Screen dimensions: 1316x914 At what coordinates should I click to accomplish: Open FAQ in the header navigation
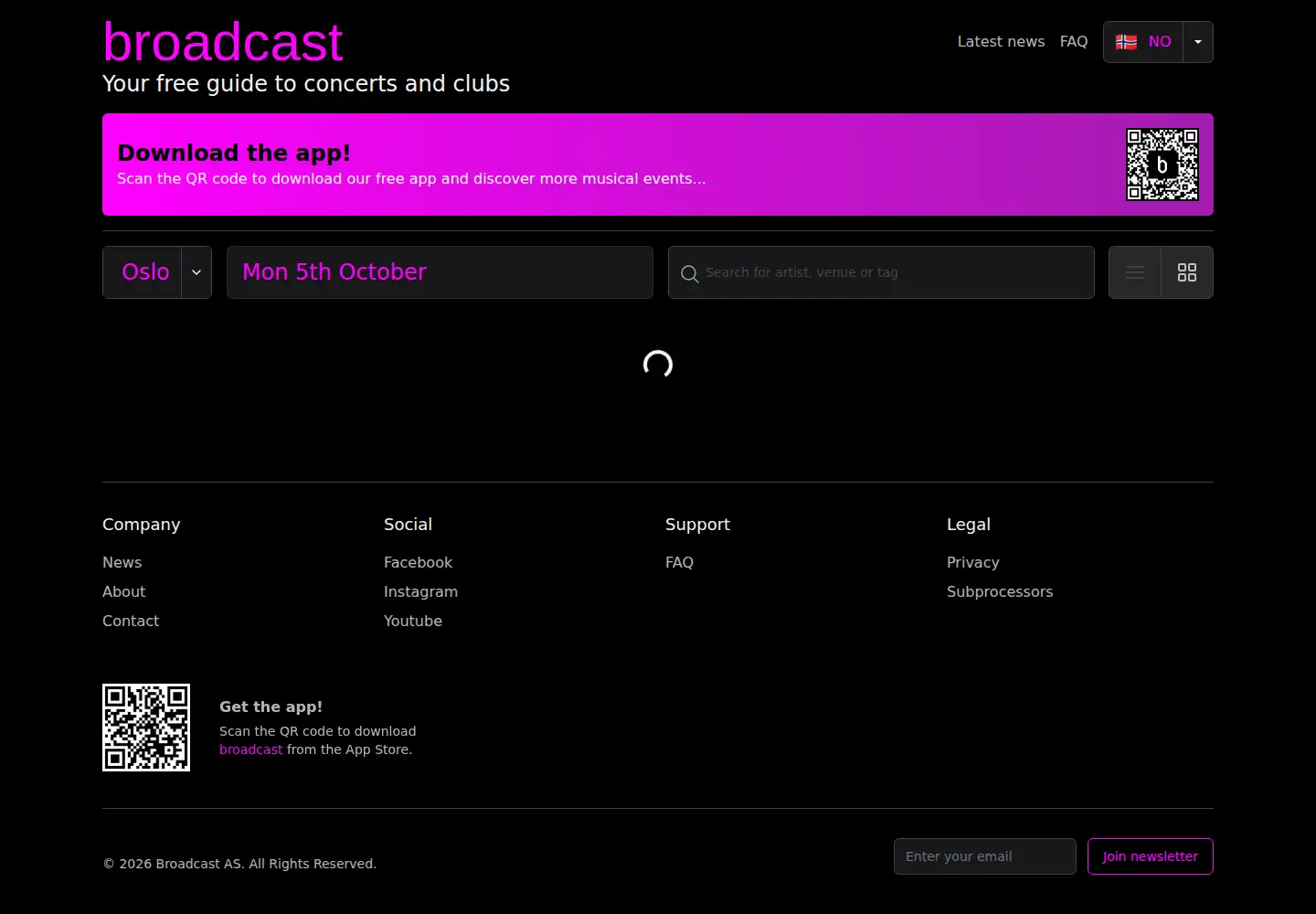[1074, 41]
